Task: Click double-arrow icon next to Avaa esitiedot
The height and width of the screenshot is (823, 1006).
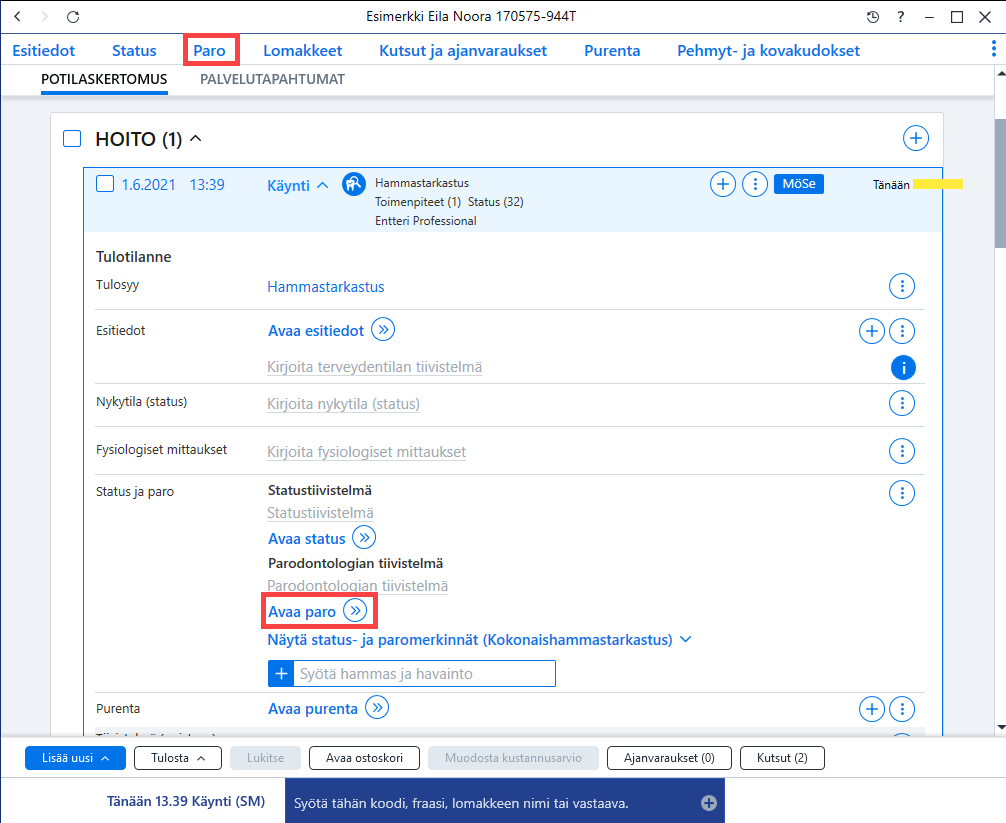Action: pos(383,330)
